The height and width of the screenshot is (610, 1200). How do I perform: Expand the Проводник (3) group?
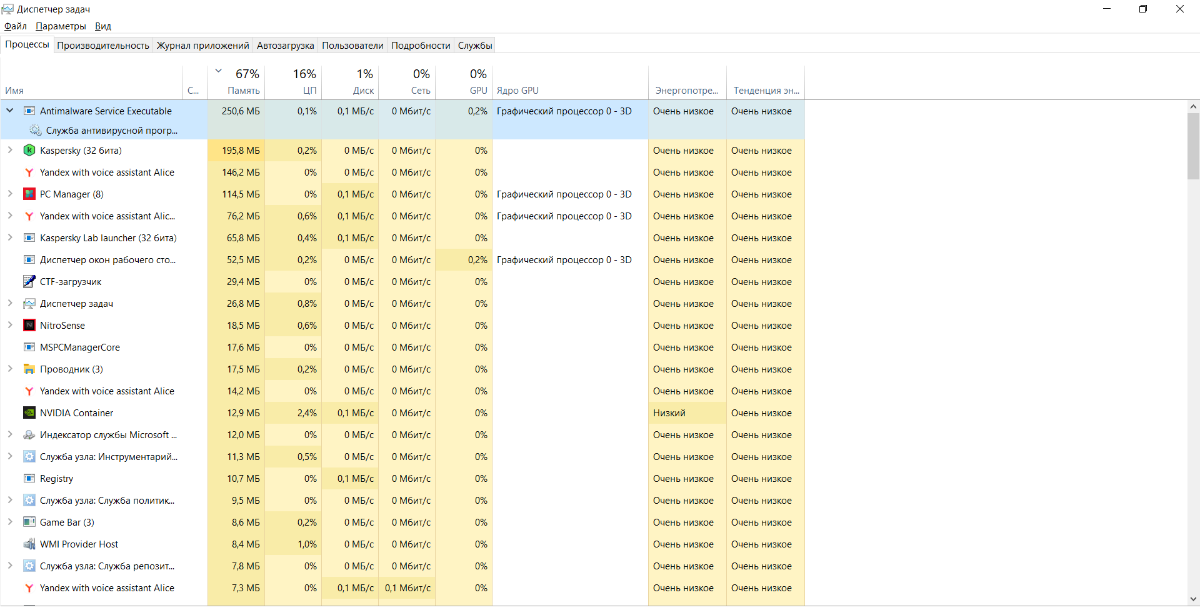(x=10, y=370)
